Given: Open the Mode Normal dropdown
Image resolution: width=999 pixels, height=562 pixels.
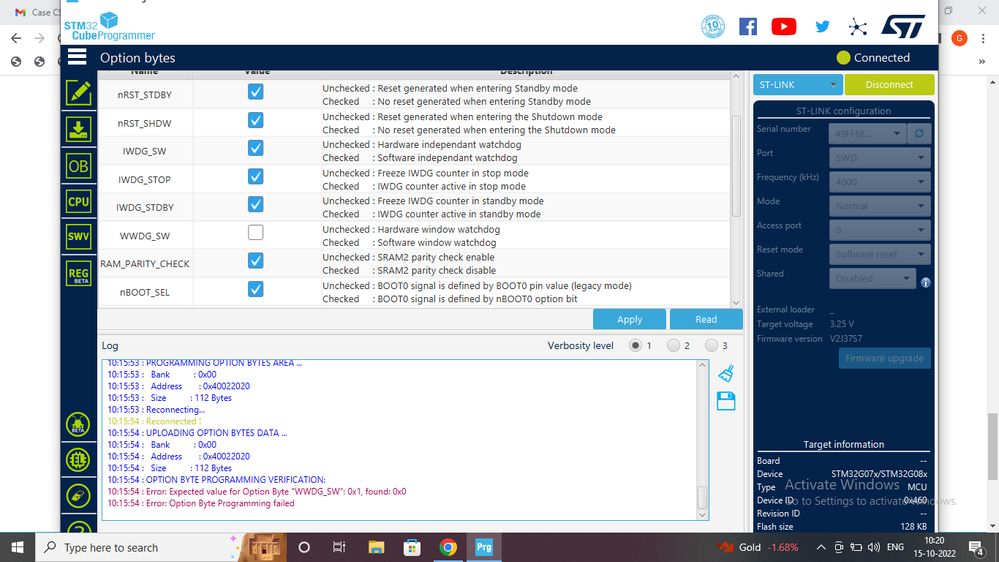Looking at the screenshot, I should 879,206.
